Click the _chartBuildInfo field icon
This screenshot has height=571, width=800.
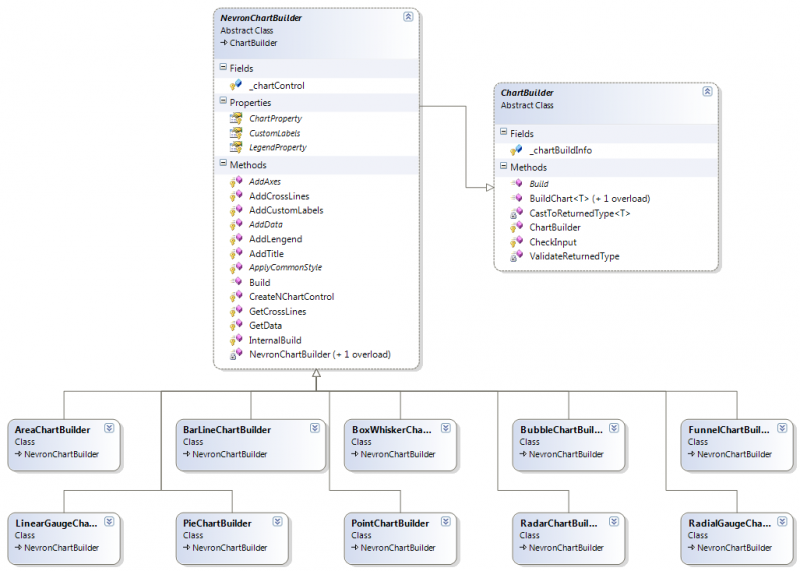pos(516,150)
